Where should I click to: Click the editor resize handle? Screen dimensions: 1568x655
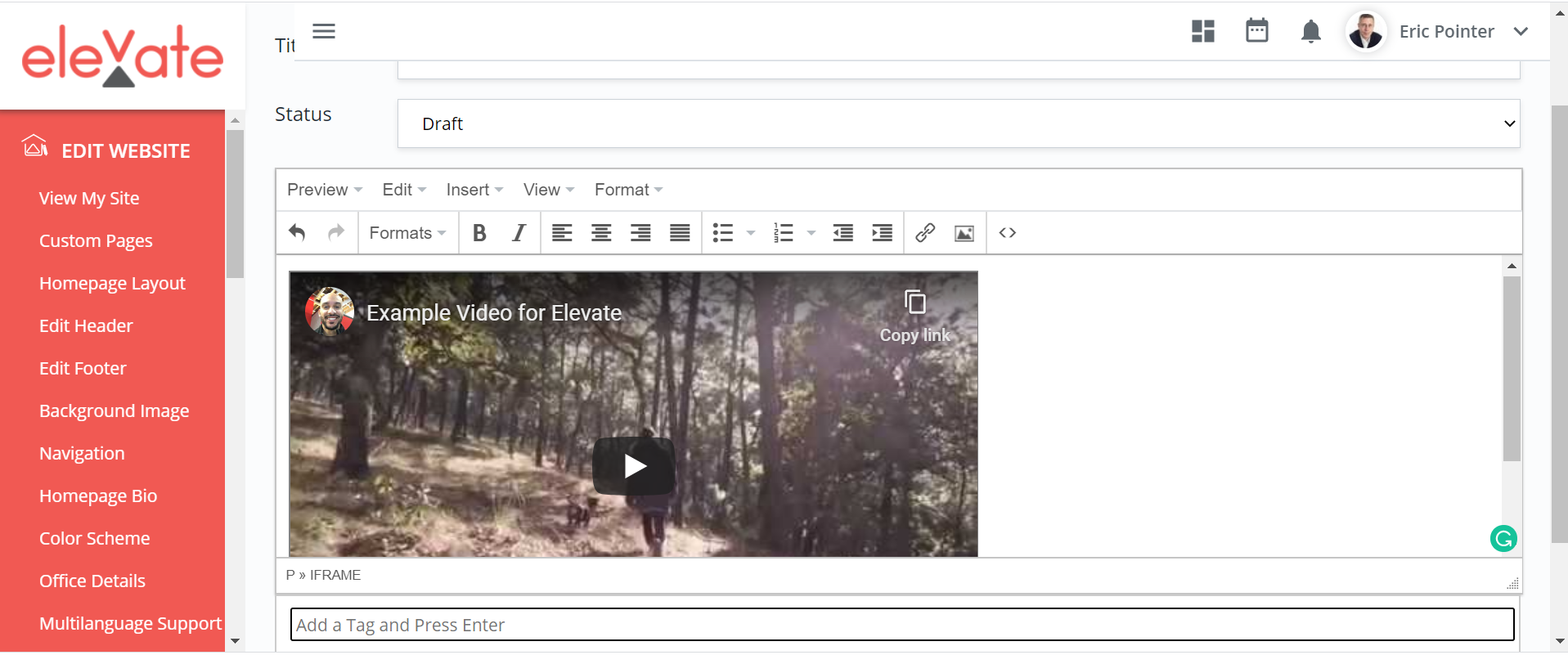tap(1512, 583)
